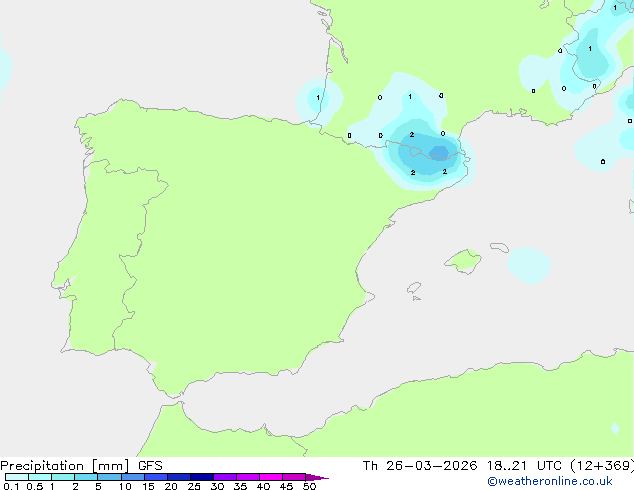Screen dimensions: 634x490
Task: Click the 0.5–1 mm legend swatch
Action: coord(40,477)
